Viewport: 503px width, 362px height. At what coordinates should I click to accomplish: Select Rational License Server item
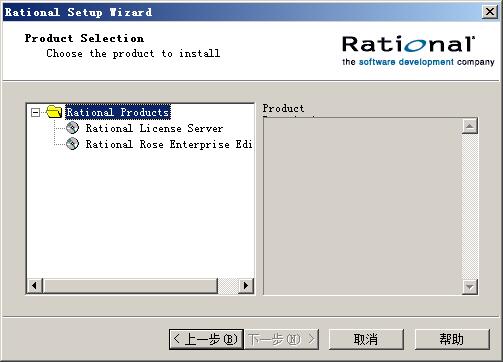(154, 128)
